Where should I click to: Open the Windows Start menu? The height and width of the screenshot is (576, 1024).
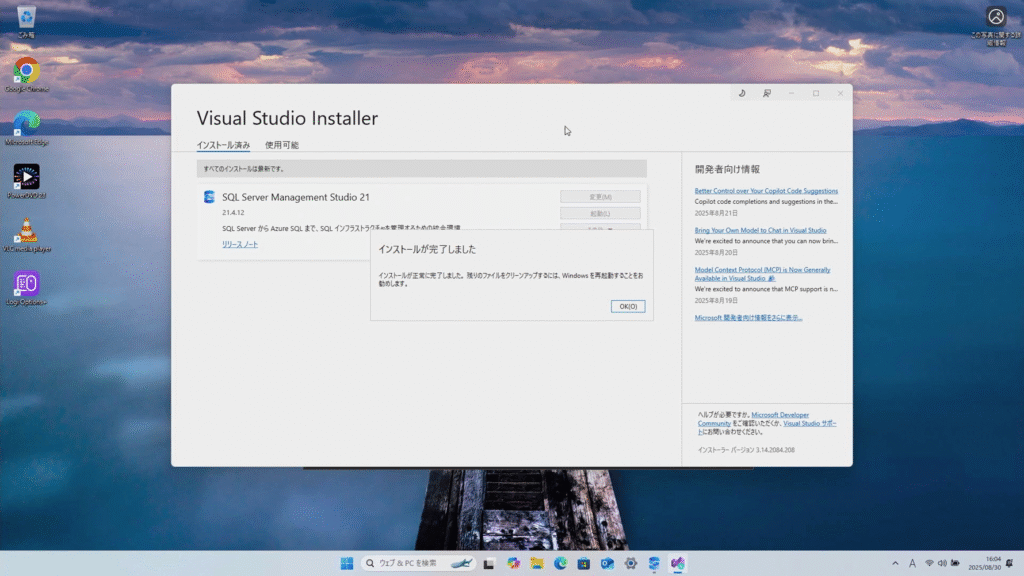[x=347, y=563]
